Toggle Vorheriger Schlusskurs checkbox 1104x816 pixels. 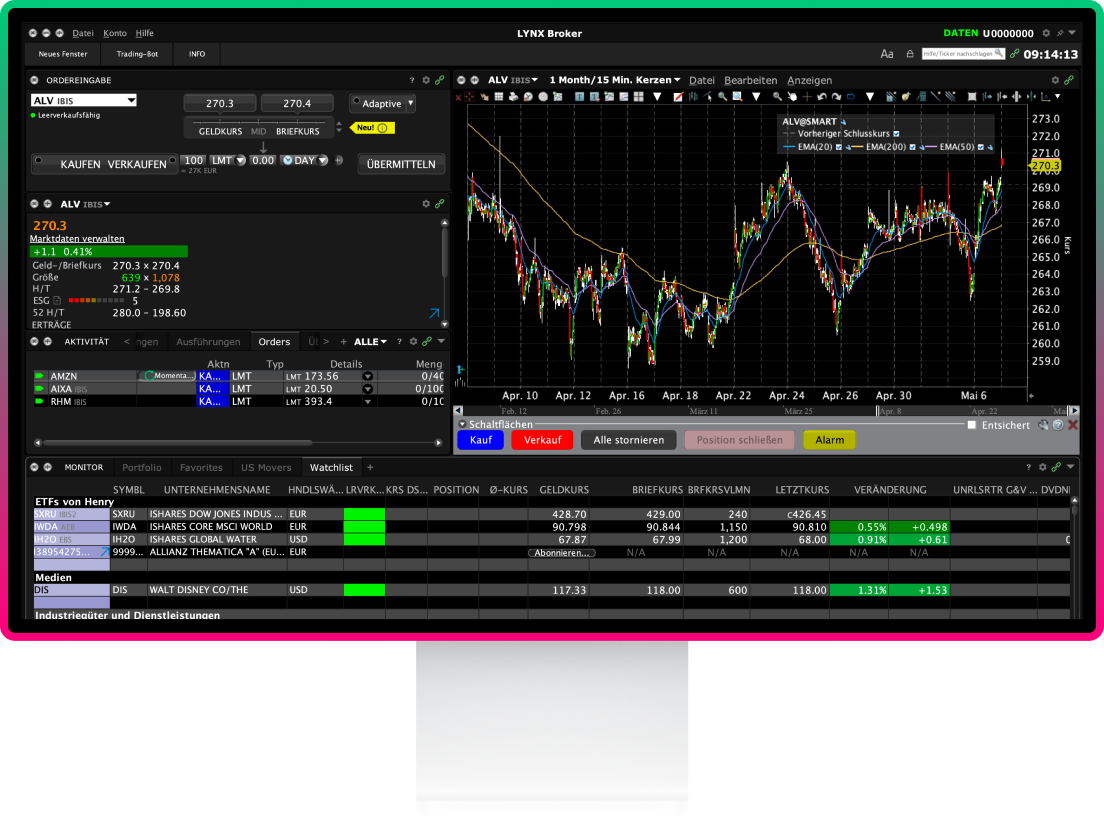pos(896,134)
